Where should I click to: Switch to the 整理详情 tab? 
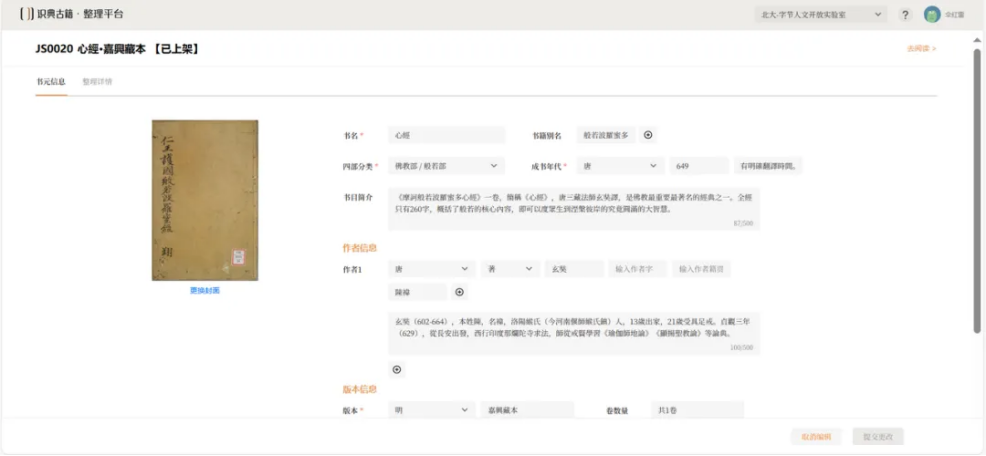pos(97,82)
